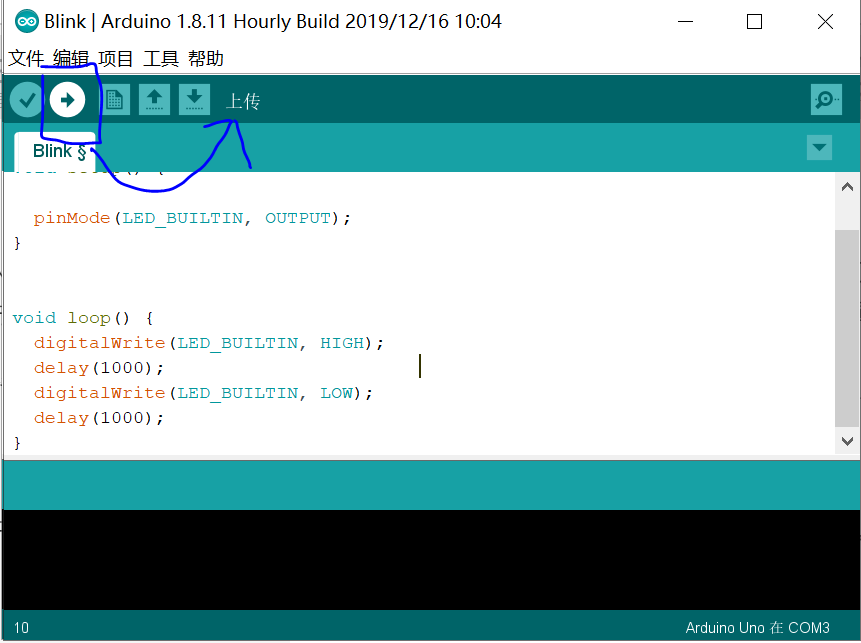Click the last delay(1000) line
The width and height of the screenshot is (861, 643).
[99, 418]
